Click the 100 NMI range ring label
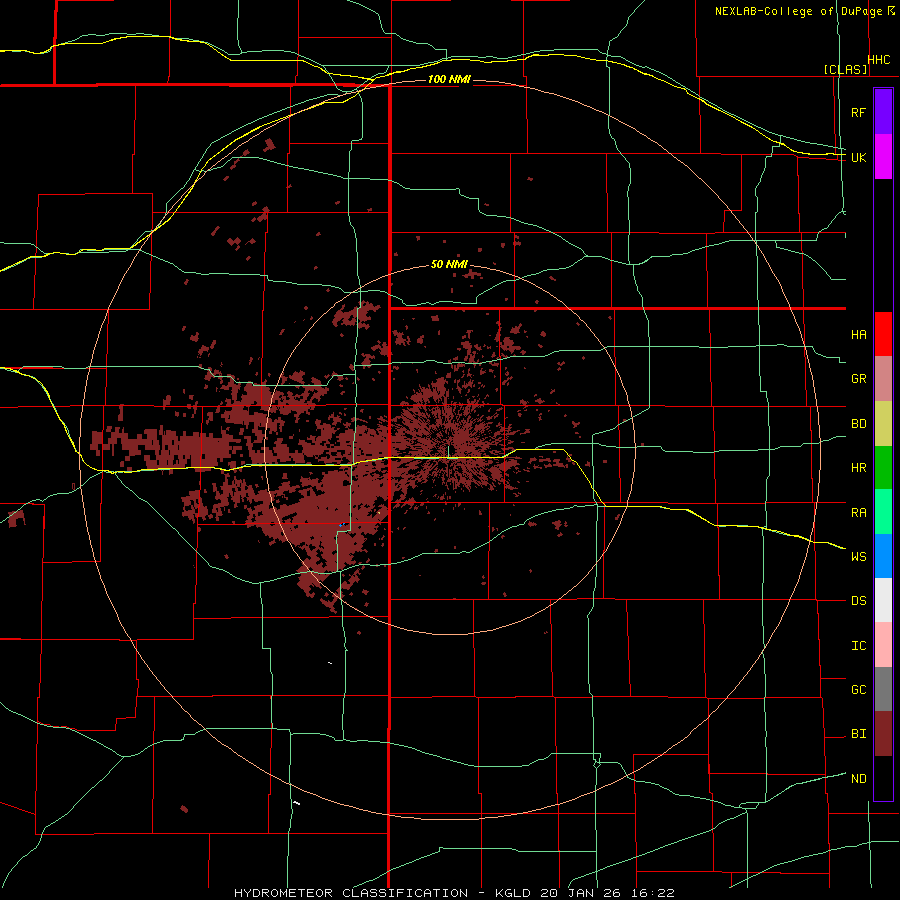Viewport: 900px width, 900px height. point(449,79)
